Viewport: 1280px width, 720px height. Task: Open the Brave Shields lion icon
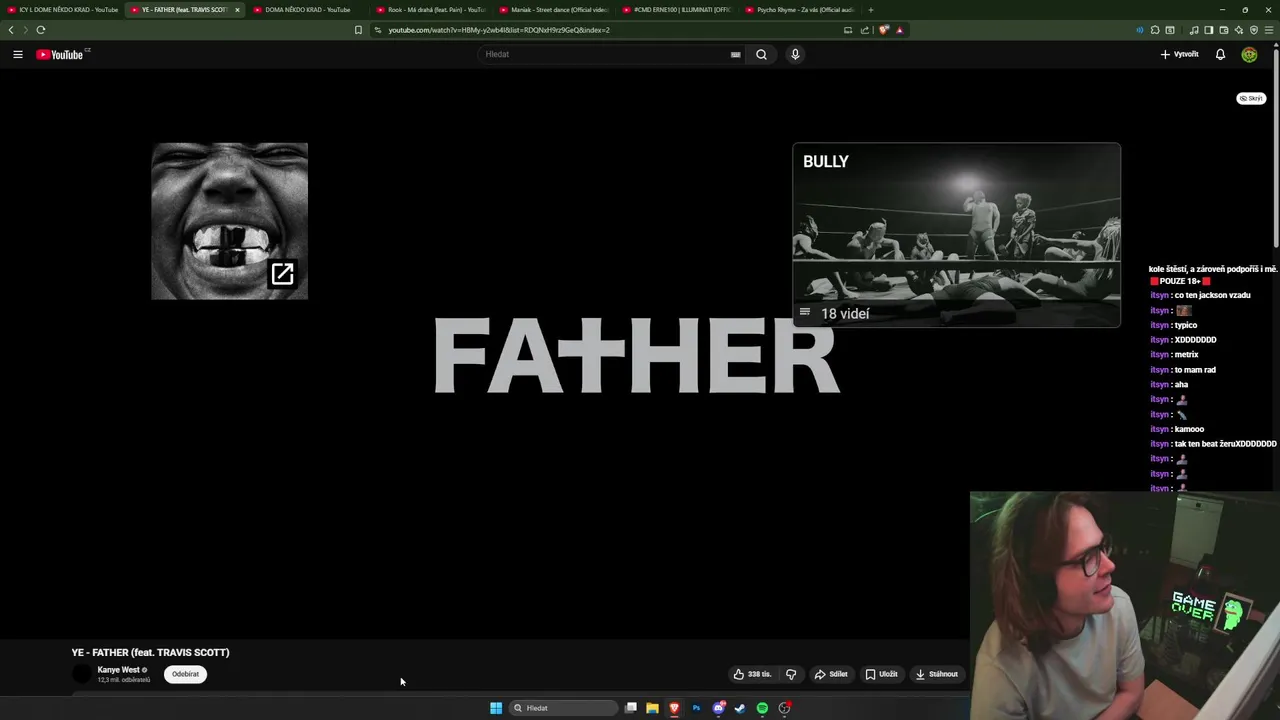pyautogui.click(x=883, y=30)
